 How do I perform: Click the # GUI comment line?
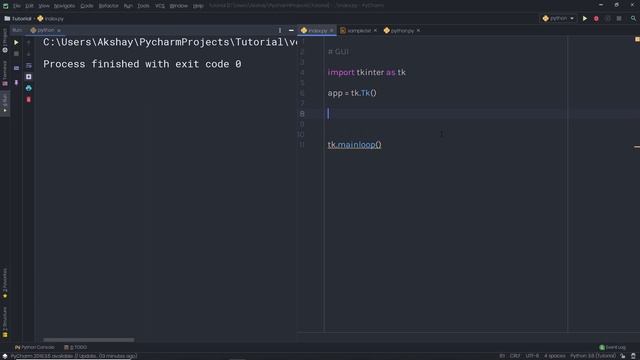tap(338, 52)
